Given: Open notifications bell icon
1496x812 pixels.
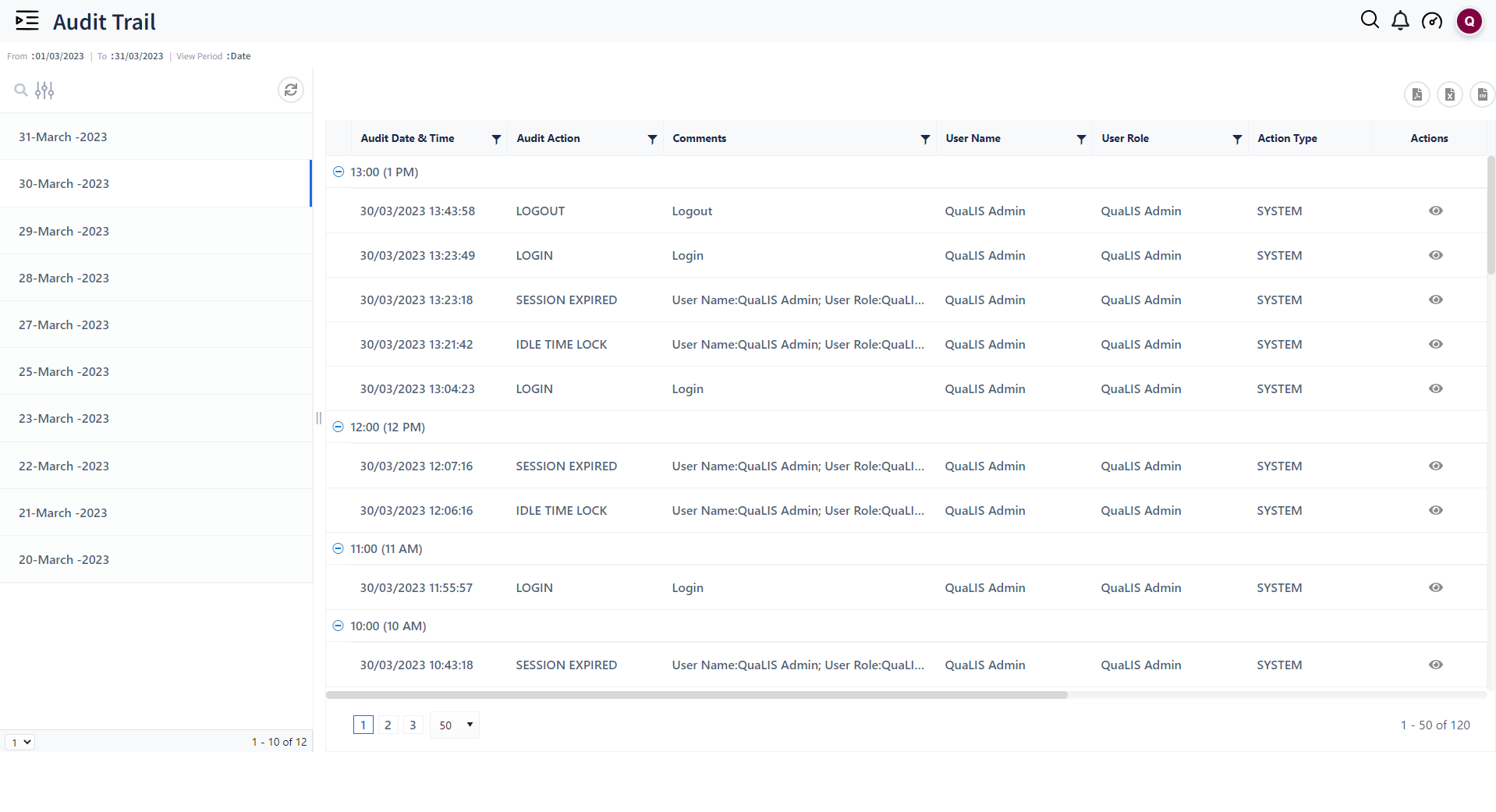Looking at the screenshot, I should (1400, 21).
